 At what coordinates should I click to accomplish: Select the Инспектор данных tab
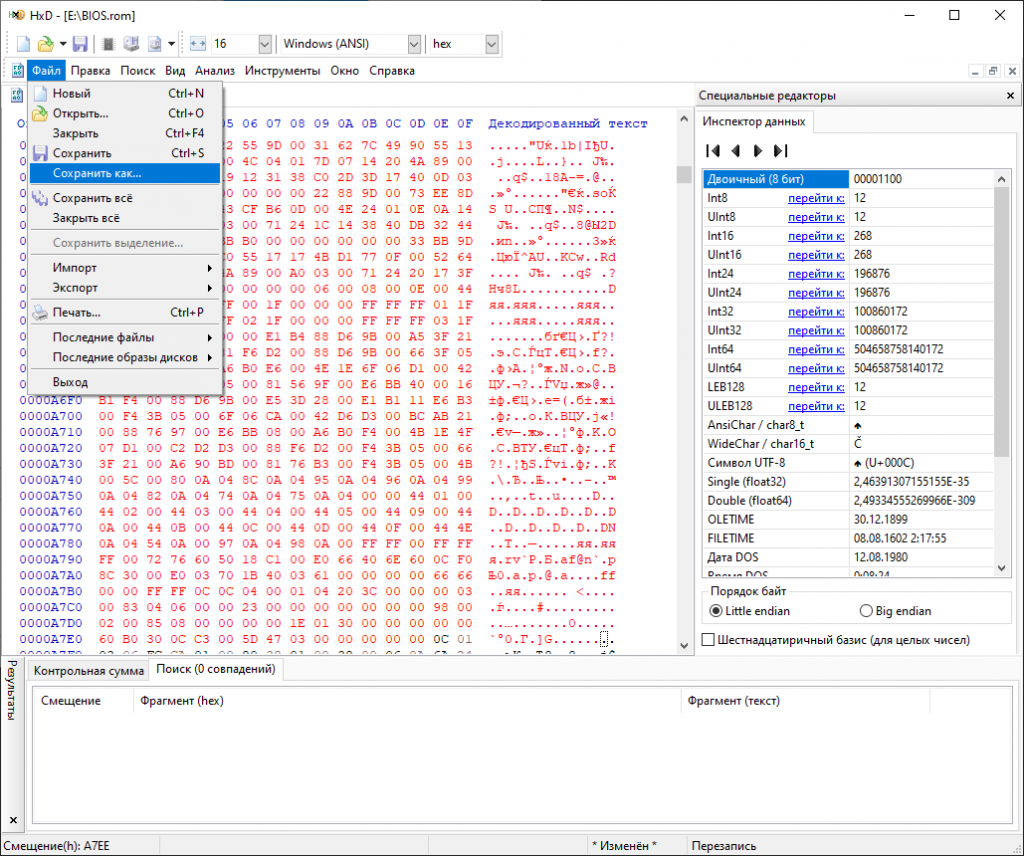tap(754, 121)
